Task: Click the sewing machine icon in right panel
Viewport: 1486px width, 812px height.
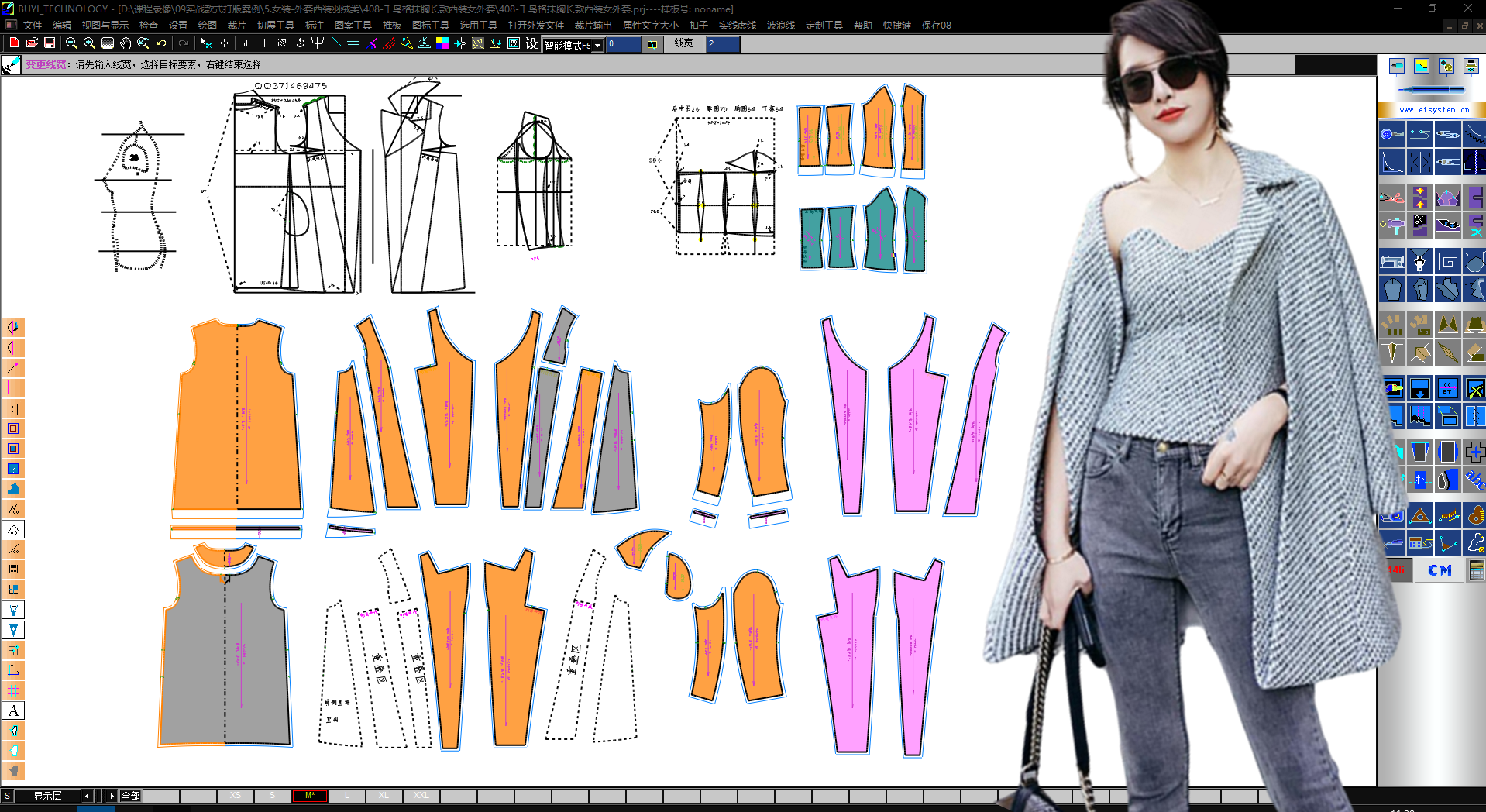Action: pyautogui.click(x=1391, y=262)
